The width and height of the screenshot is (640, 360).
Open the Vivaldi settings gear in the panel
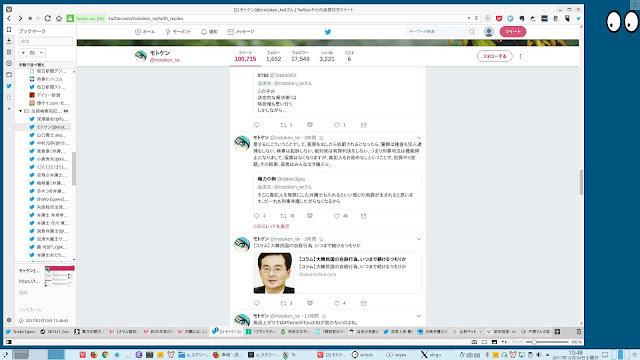9,320
